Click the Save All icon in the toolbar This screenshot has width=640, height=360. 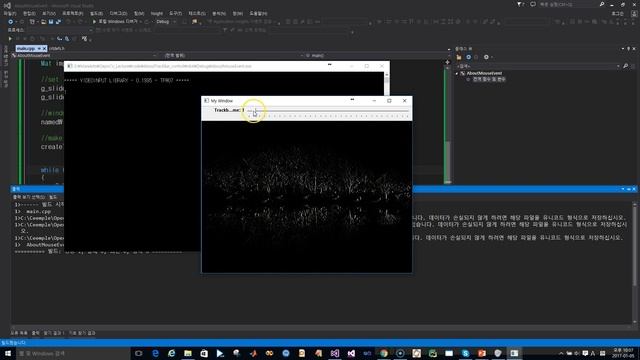[58, 22]
